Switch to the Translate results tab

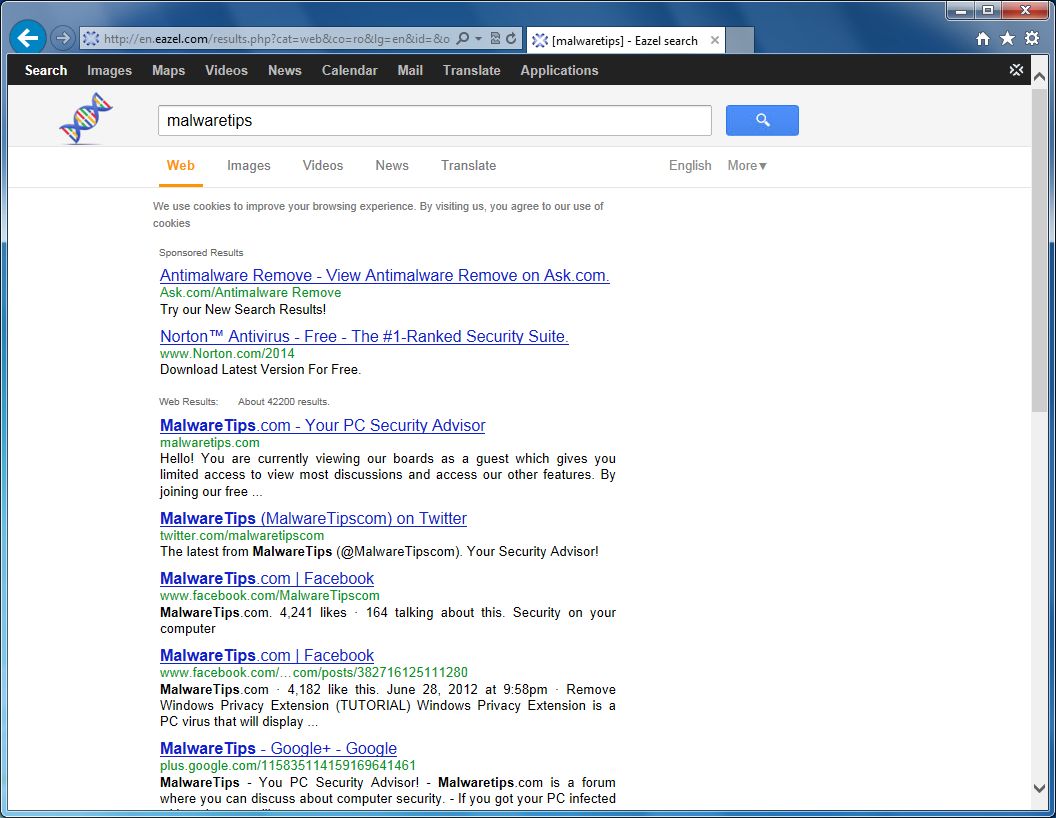tap(468, 166)
